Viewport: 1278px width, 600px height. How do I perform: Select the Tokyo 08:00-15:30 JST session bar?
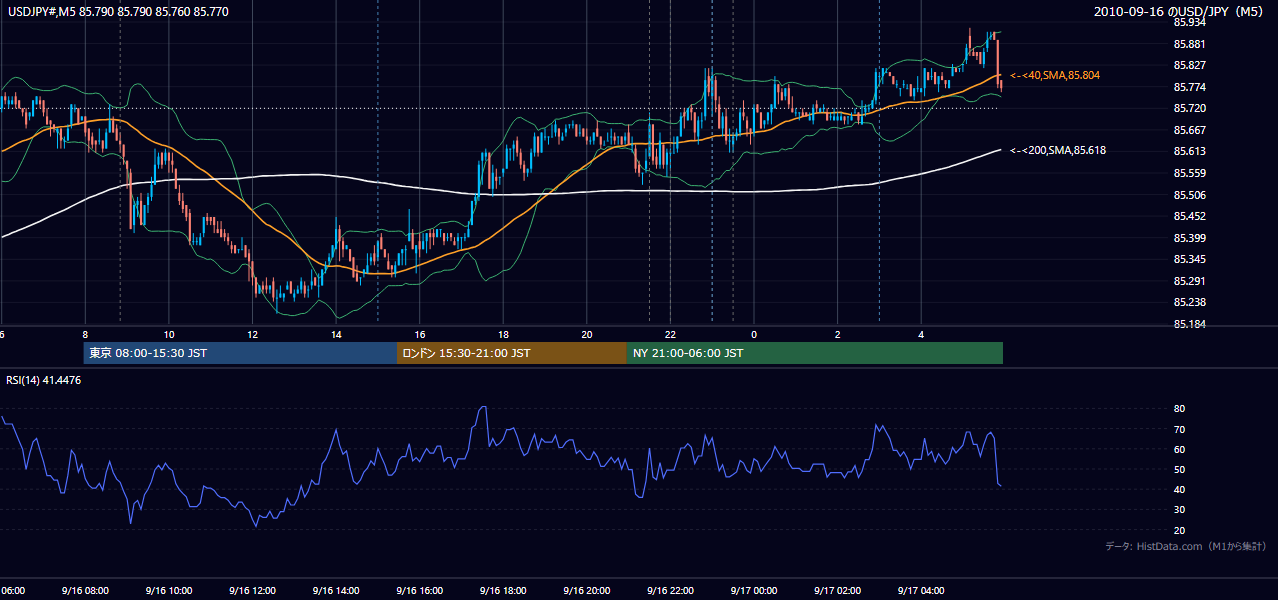[240, 353]
